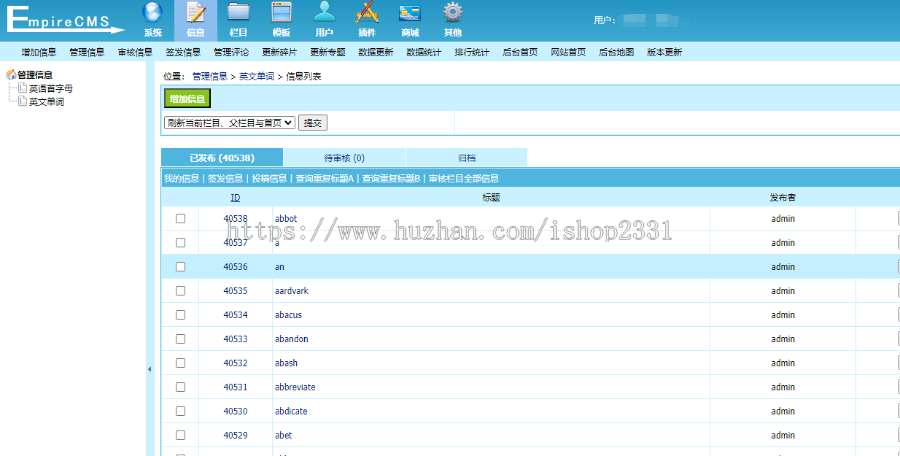Image resolution: width=900 pixels, height=456 pixels.
Task: Open 数据统计 menu item
Action: 424,52
